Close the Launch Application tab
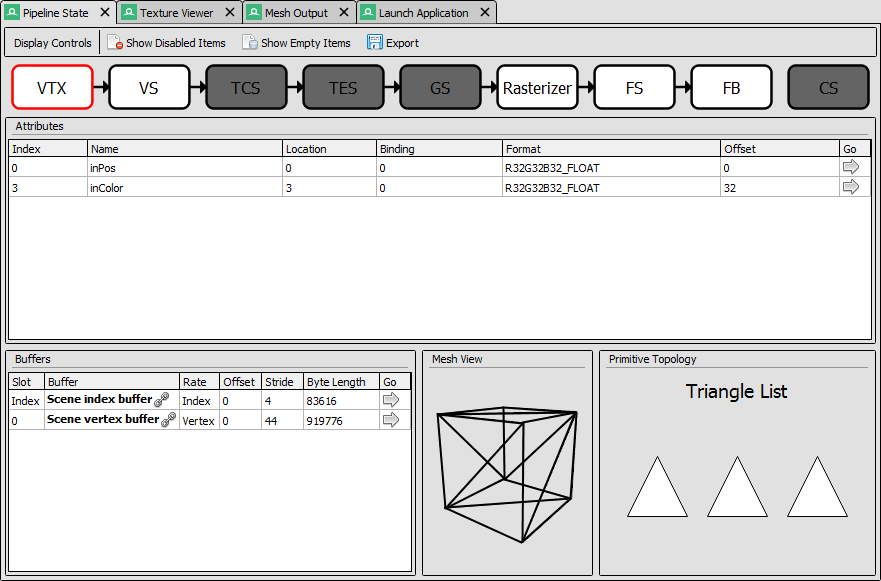Image resolution: width=881 pixels, height=581 pixels. [x=485, y=12]
